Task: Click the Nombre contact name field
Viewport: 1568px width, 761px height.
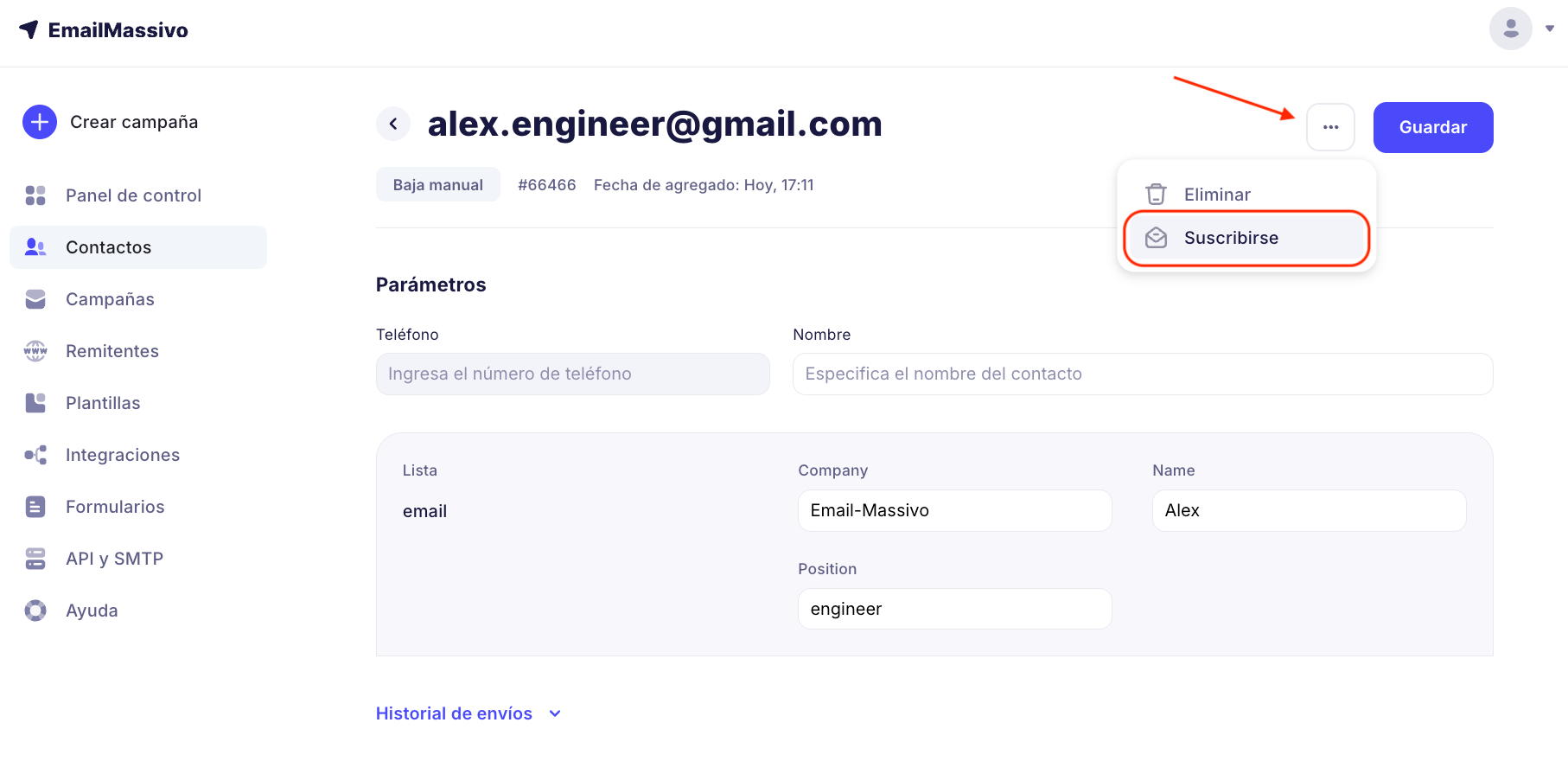Action: [1142, 374]
